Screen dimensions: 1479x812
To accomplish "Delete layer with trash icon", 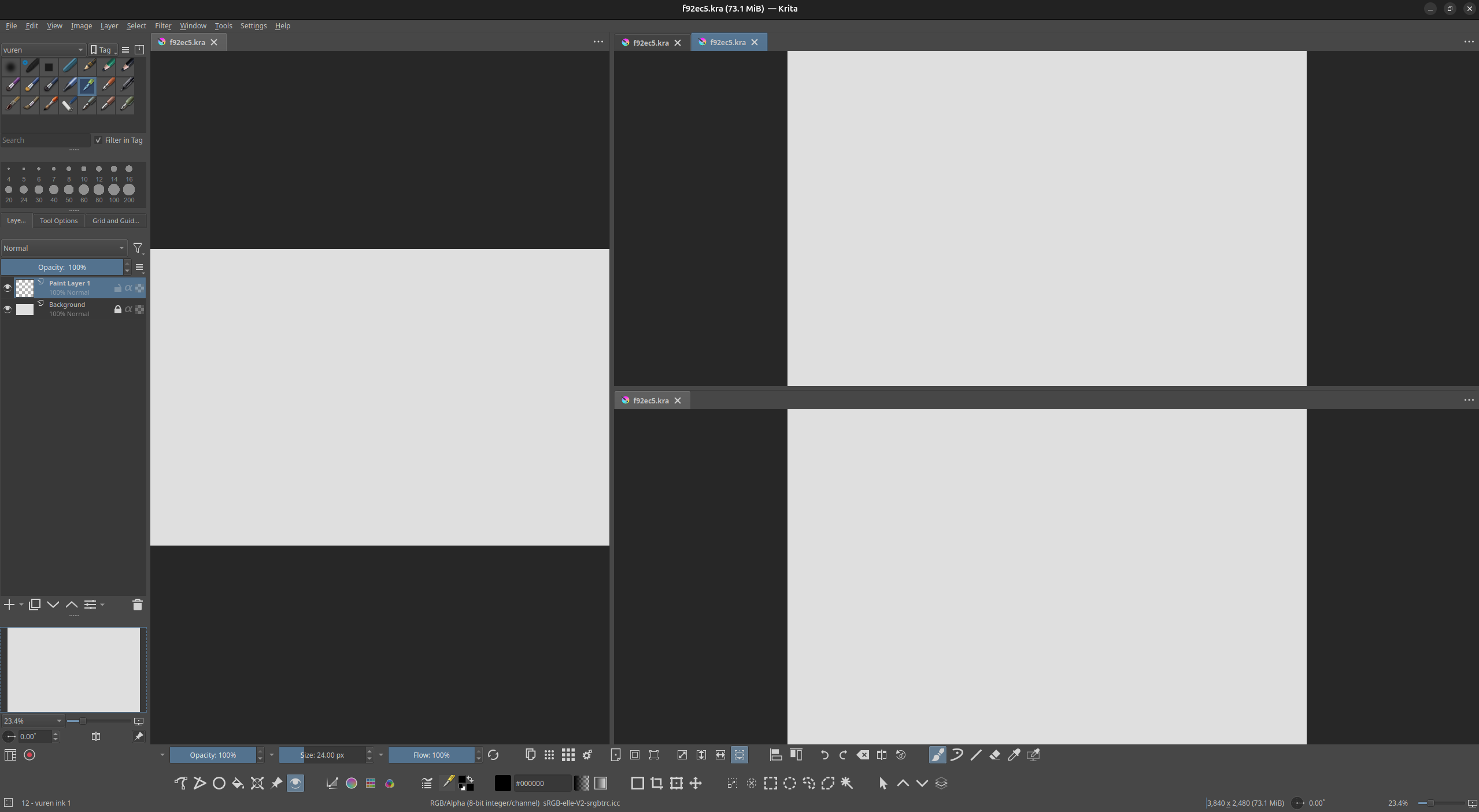I will 137,605.
